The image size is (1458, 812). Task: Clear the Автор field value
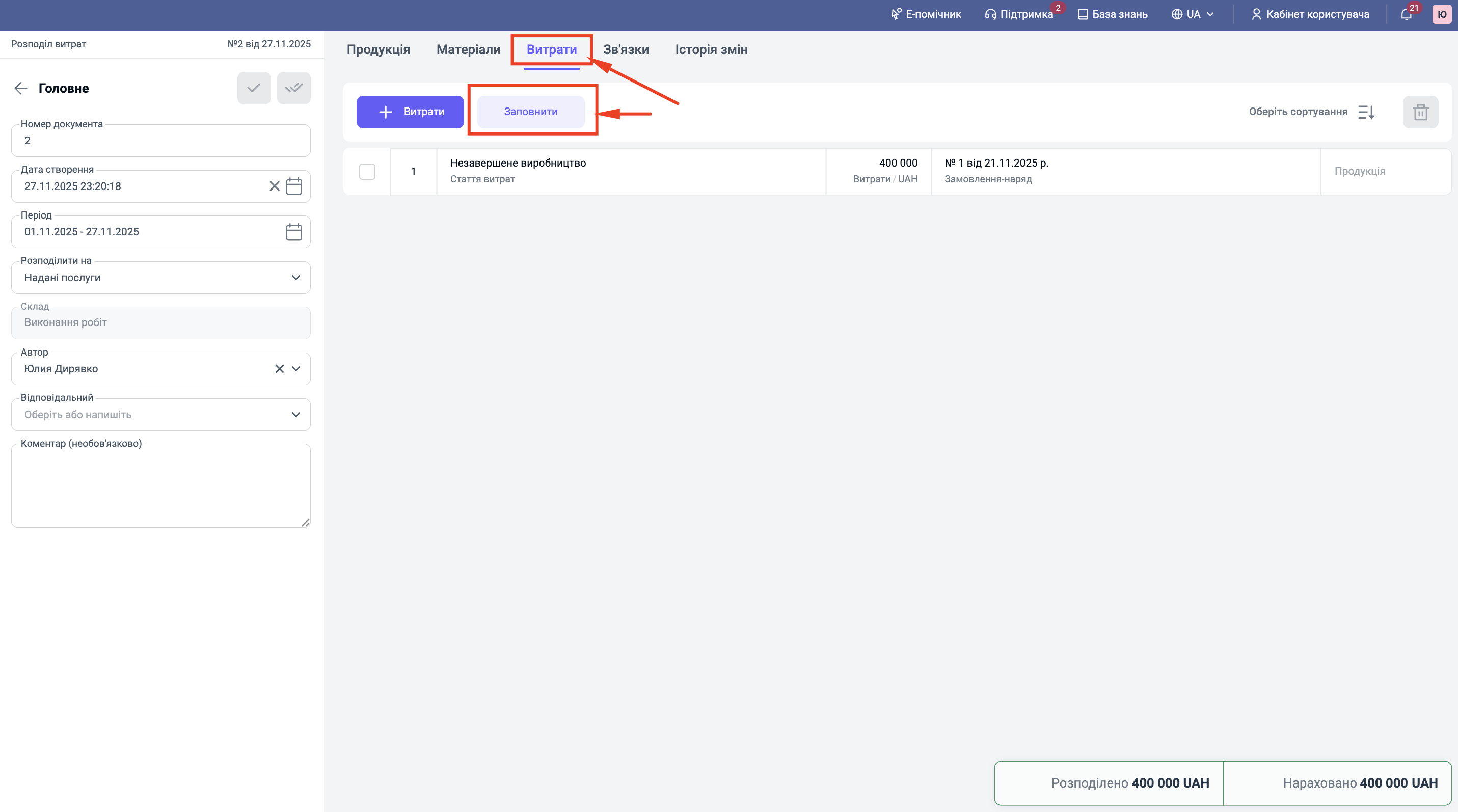click(x=279, y=369)
